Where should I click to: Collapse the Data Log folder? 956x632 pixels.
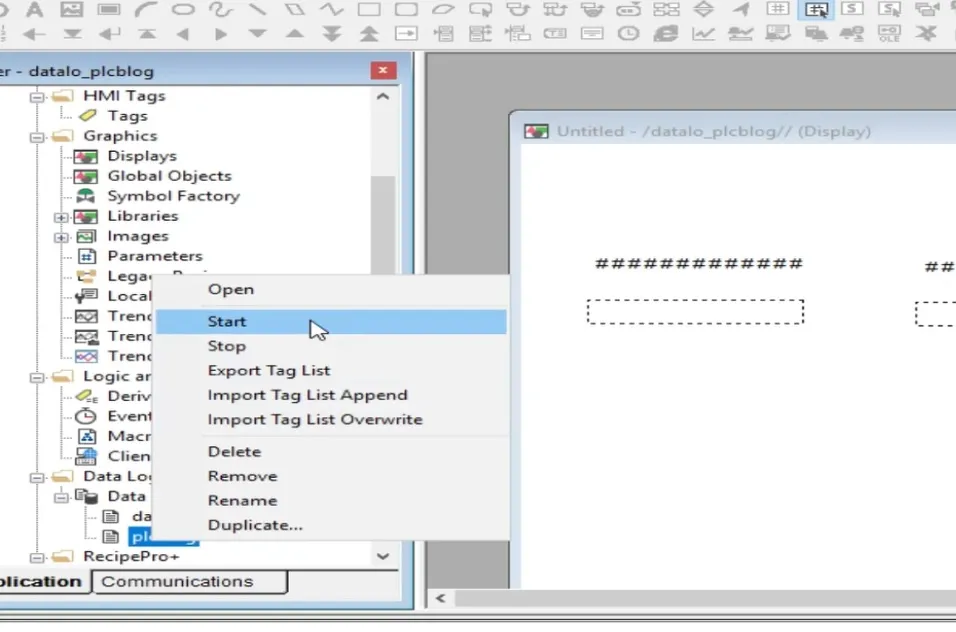click(37, 477)
